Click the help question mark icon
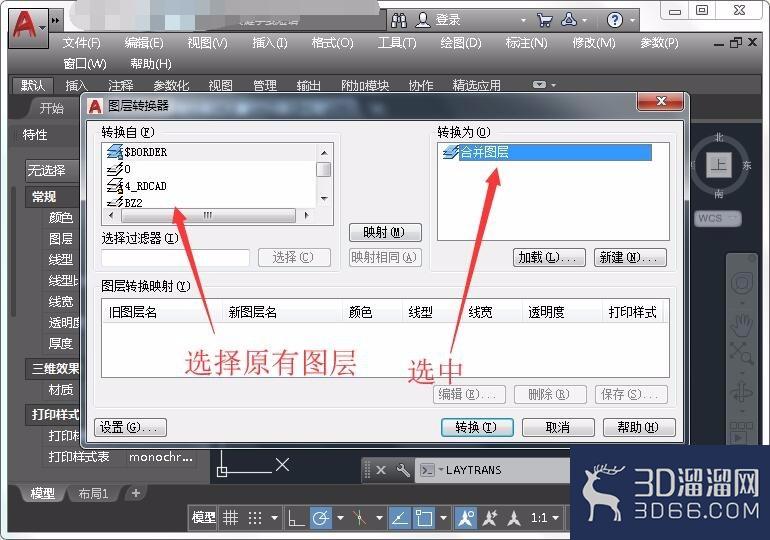Screen dimensions: 770x540 615,20
